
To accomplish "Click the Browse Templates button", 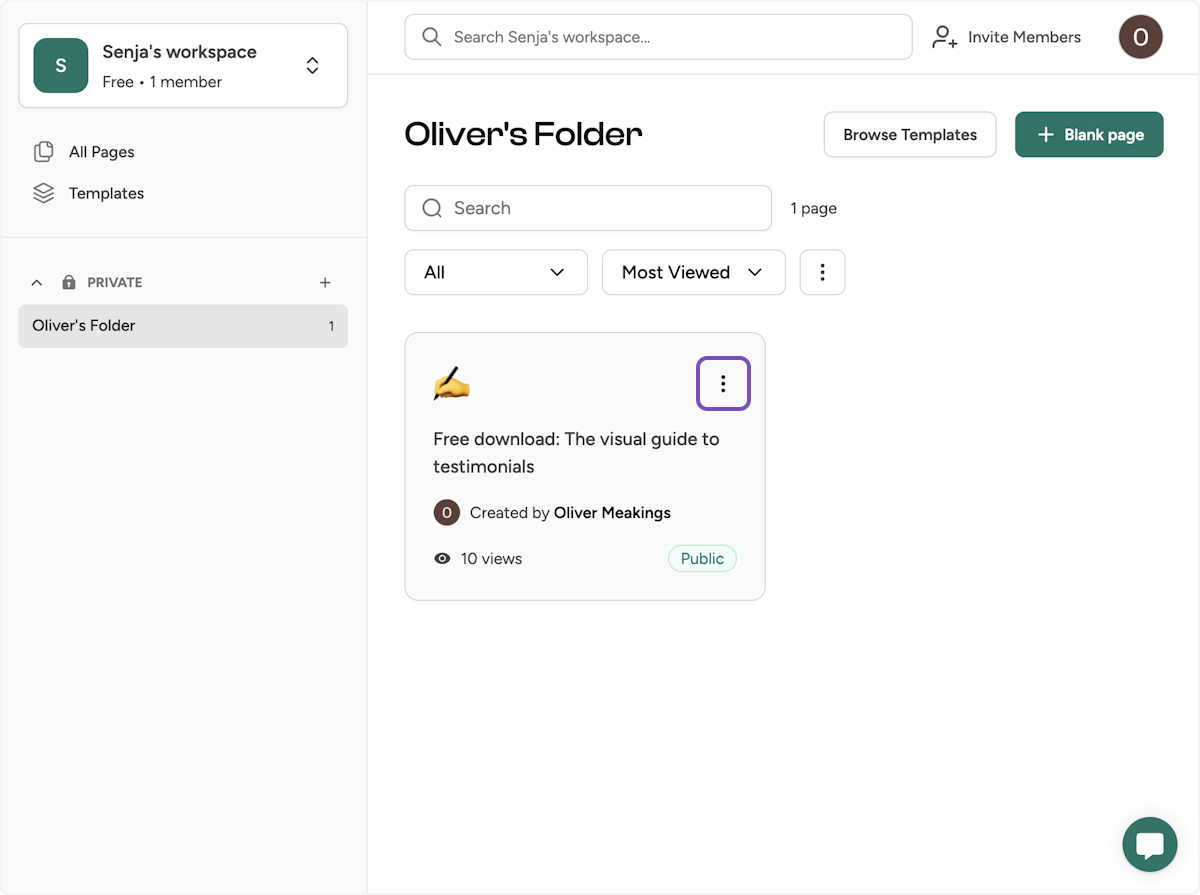I will coord(909,134).
